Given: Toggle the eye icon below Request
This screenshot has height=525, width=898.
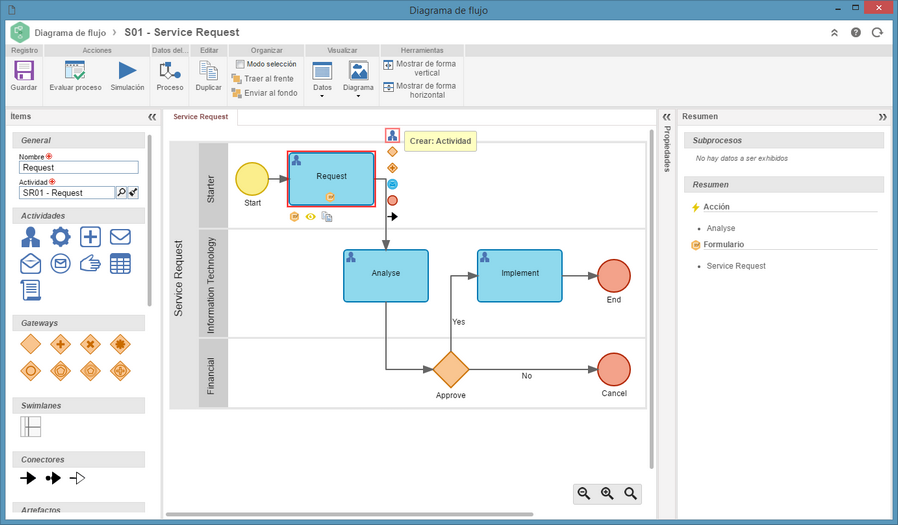Looking at the screenshot, I should [x=310, y=216].
